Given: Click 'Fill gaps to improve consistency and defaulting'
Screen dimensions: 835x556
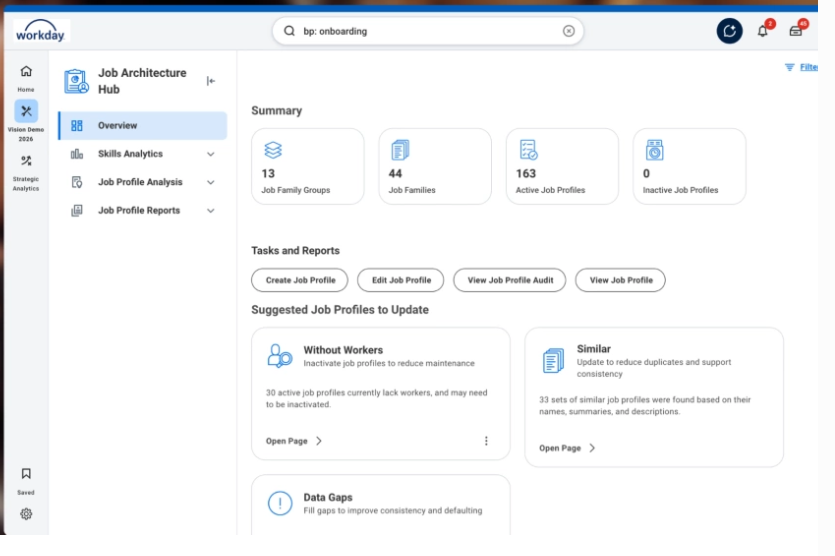Looking at the screenshot, I should pyautogui.click(x=393, y=510).
